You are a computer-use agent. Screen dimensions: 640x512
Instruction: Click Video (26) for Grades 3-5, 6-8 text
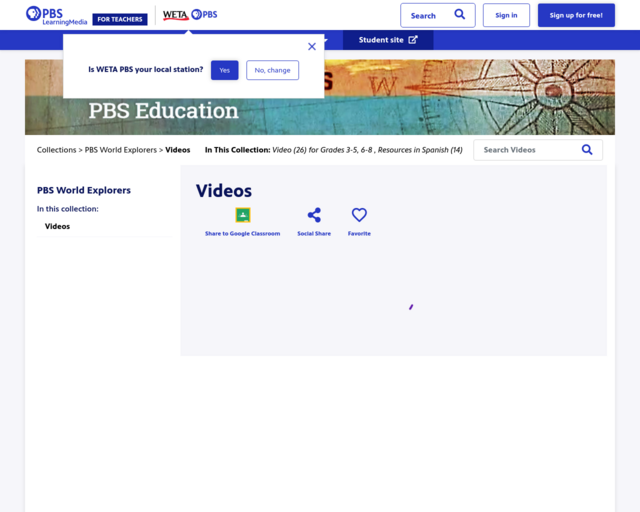322,150
